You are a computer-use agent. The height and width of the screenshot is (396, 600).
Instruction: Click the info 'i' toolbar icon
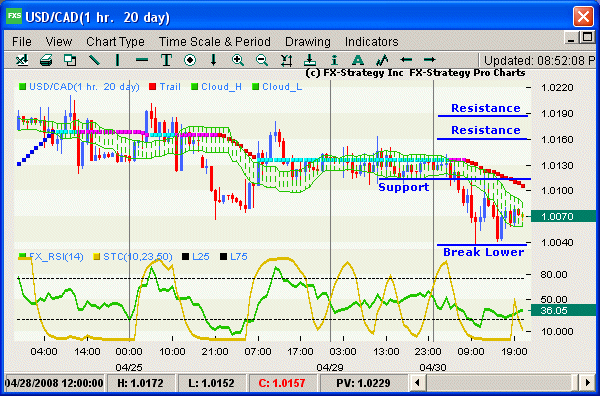click(334, 60)
